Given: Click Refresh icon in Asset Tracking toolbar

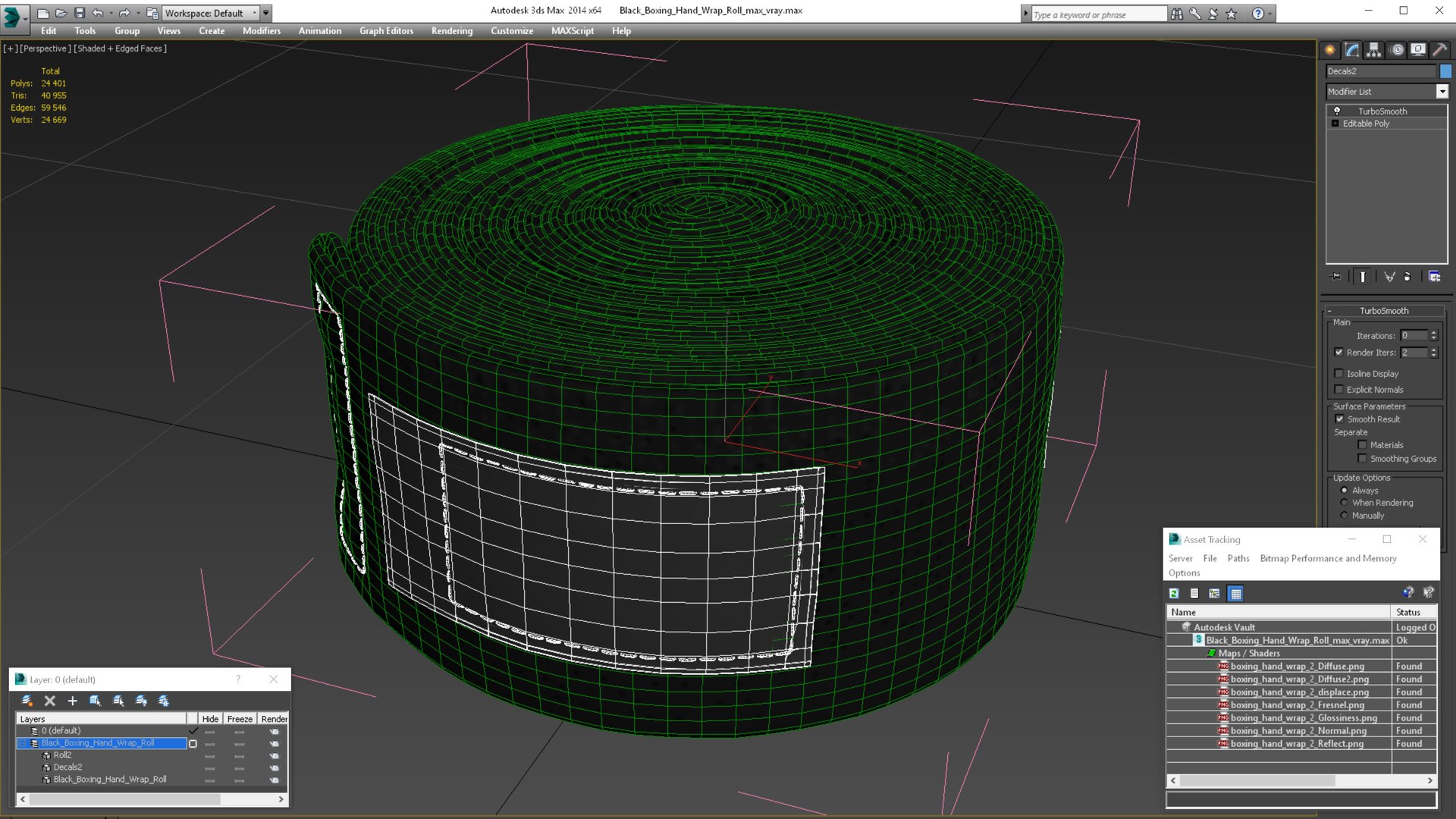Looking at the screenshot, I should coord(1174,594).
